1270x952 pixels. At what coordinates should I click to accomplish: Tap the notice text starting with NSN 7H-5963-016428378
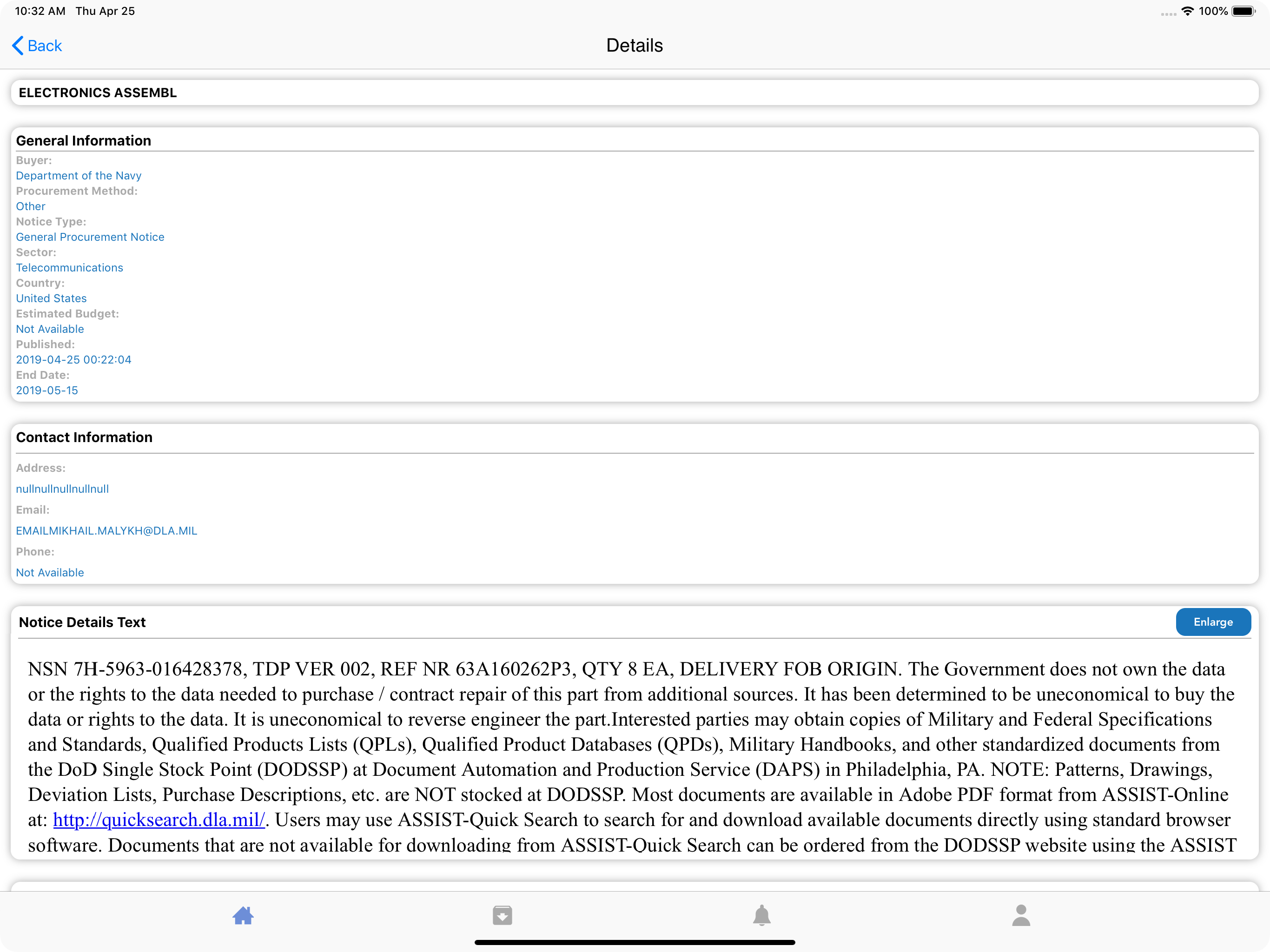[632, 757]
